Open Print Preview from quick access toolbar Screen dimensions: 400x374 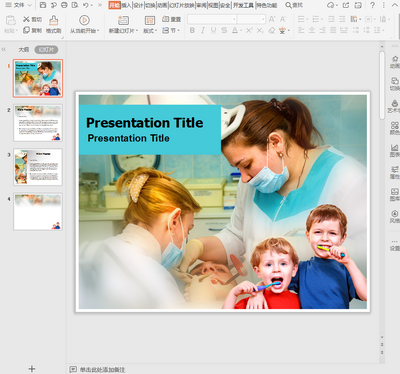coord(75,5)
